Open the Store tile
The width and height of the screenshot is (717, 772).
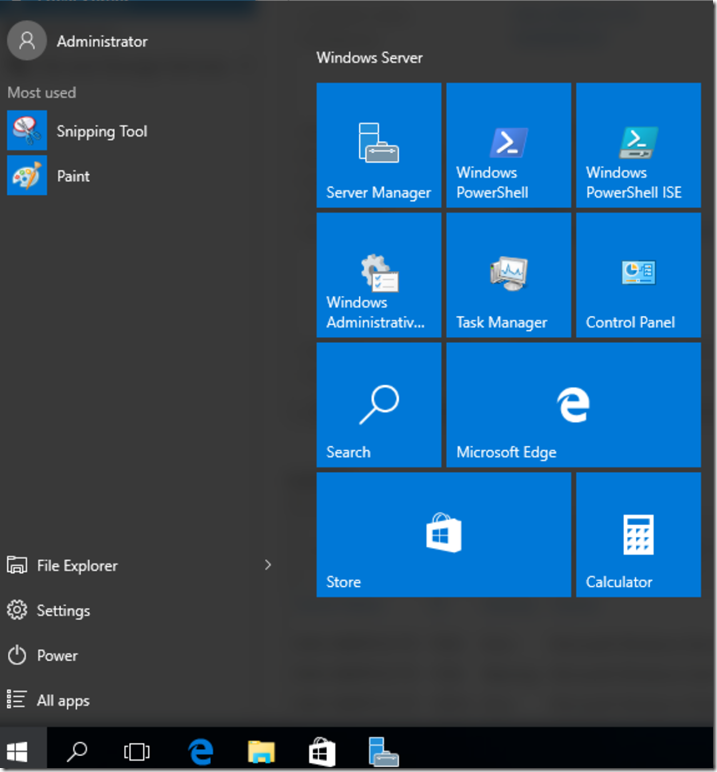point(444,535)
